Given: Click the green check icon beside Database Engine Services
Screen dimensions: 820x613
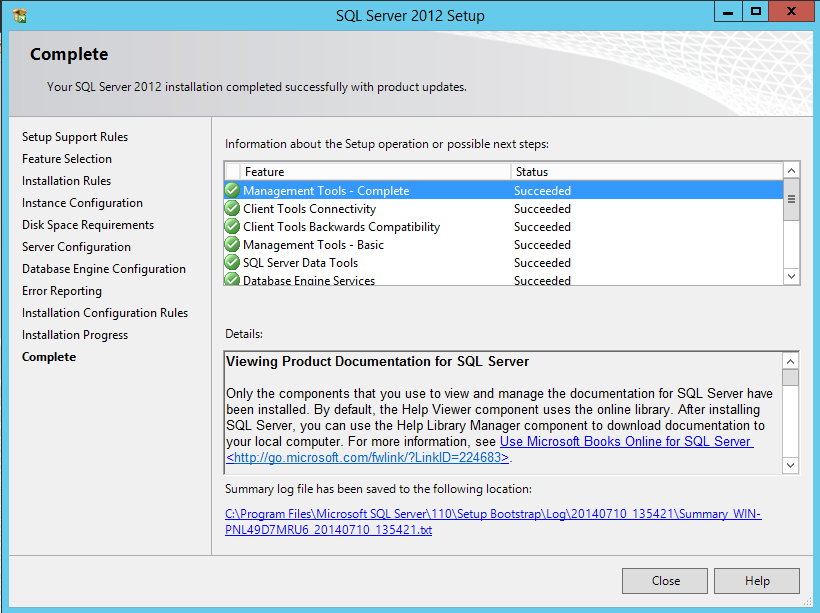Looking at the screenshot, I should [x=232, y=279].
